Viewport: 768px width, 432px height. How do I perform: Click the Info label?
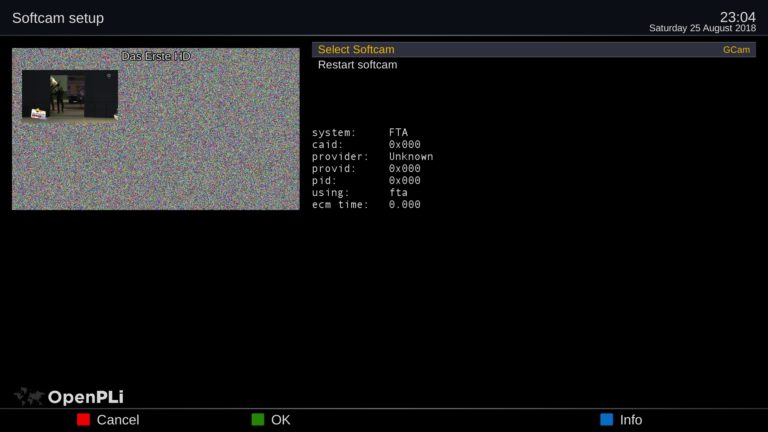pyautogui.click(x=631, y=420)
